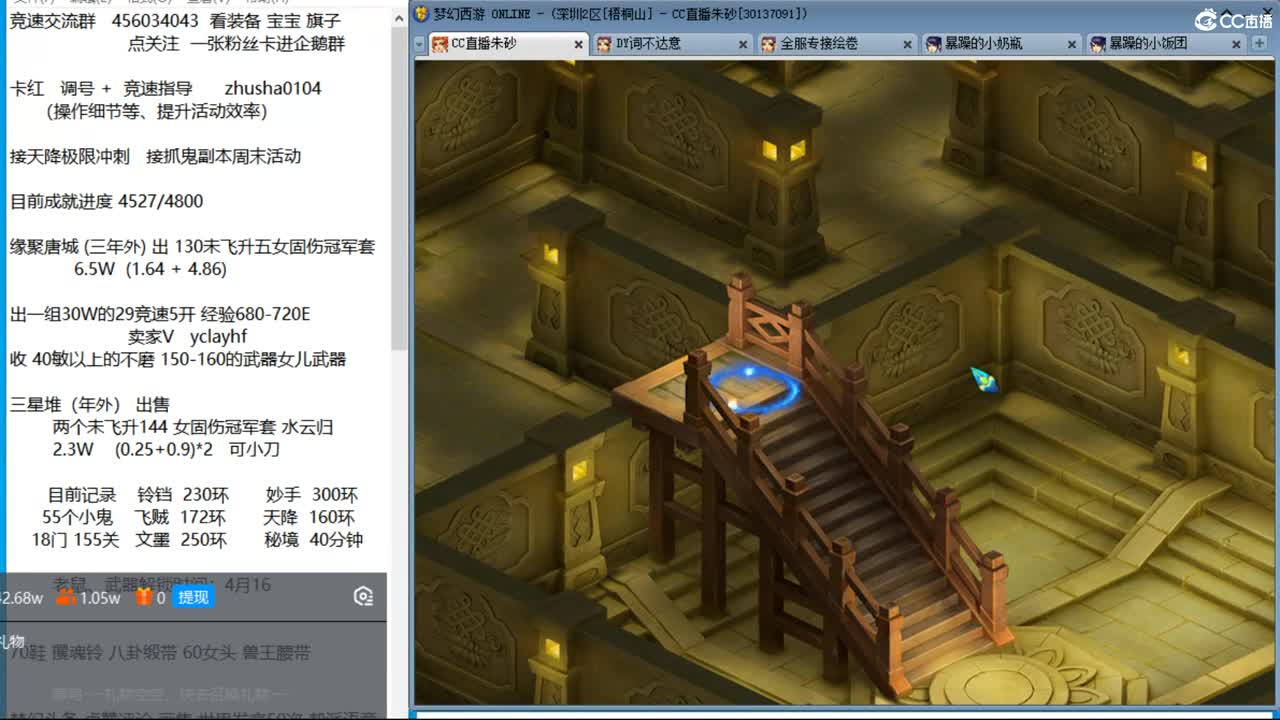The image size is (1280, 720).
Task: Click the 6.5W (1.64 + 4.86) price line
Action: point(150,269)
